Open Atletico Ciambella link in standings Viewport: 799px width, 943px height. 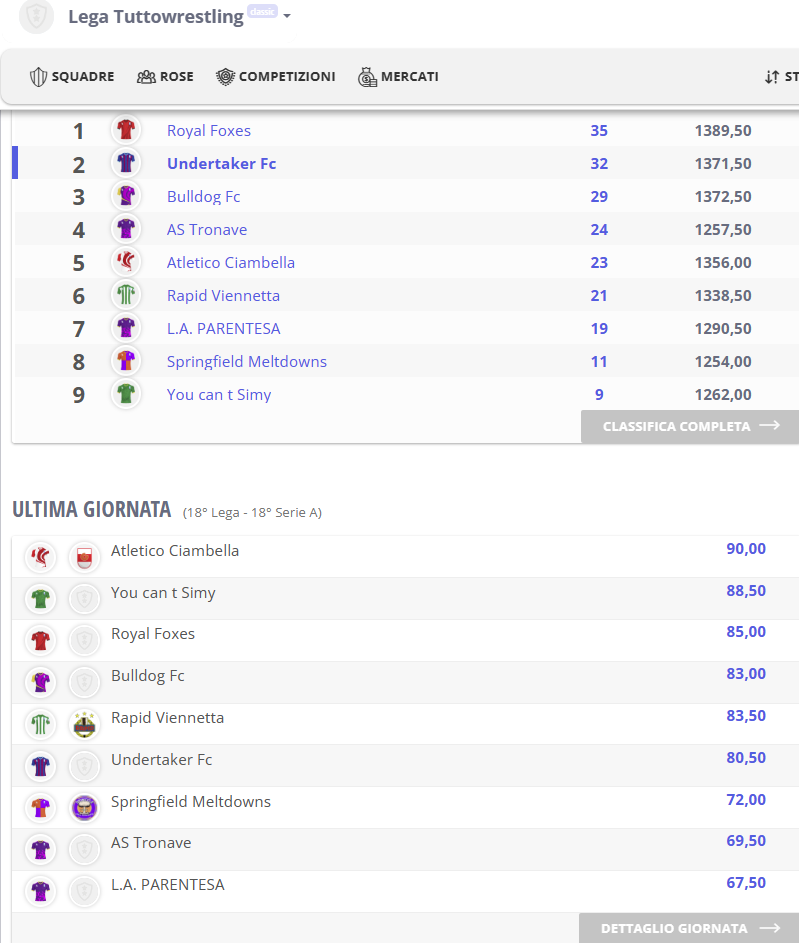pos(231,263)
